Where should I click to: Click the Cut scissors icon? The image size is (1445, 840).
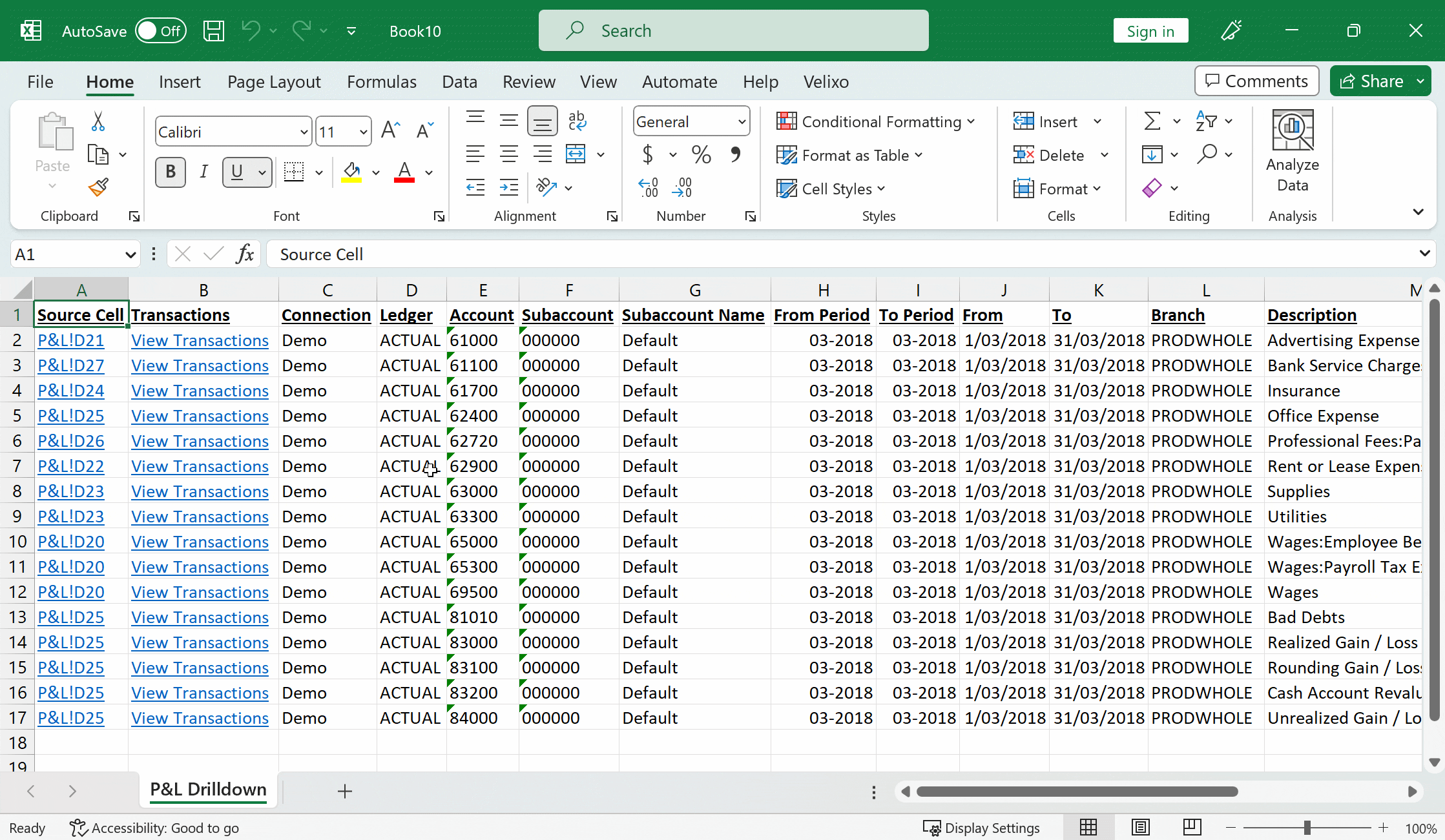(x=98, y=121)
